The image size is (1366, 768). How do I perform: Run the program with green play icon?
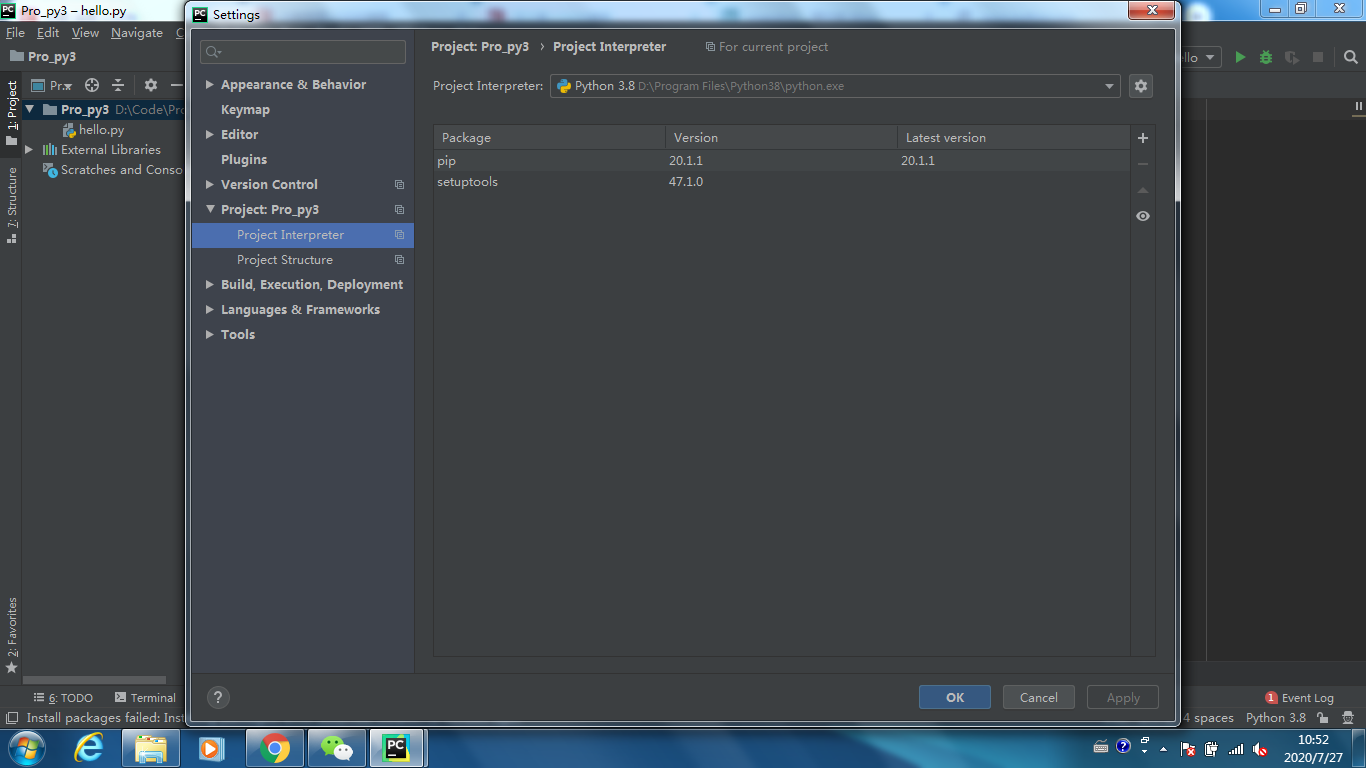1240,58
